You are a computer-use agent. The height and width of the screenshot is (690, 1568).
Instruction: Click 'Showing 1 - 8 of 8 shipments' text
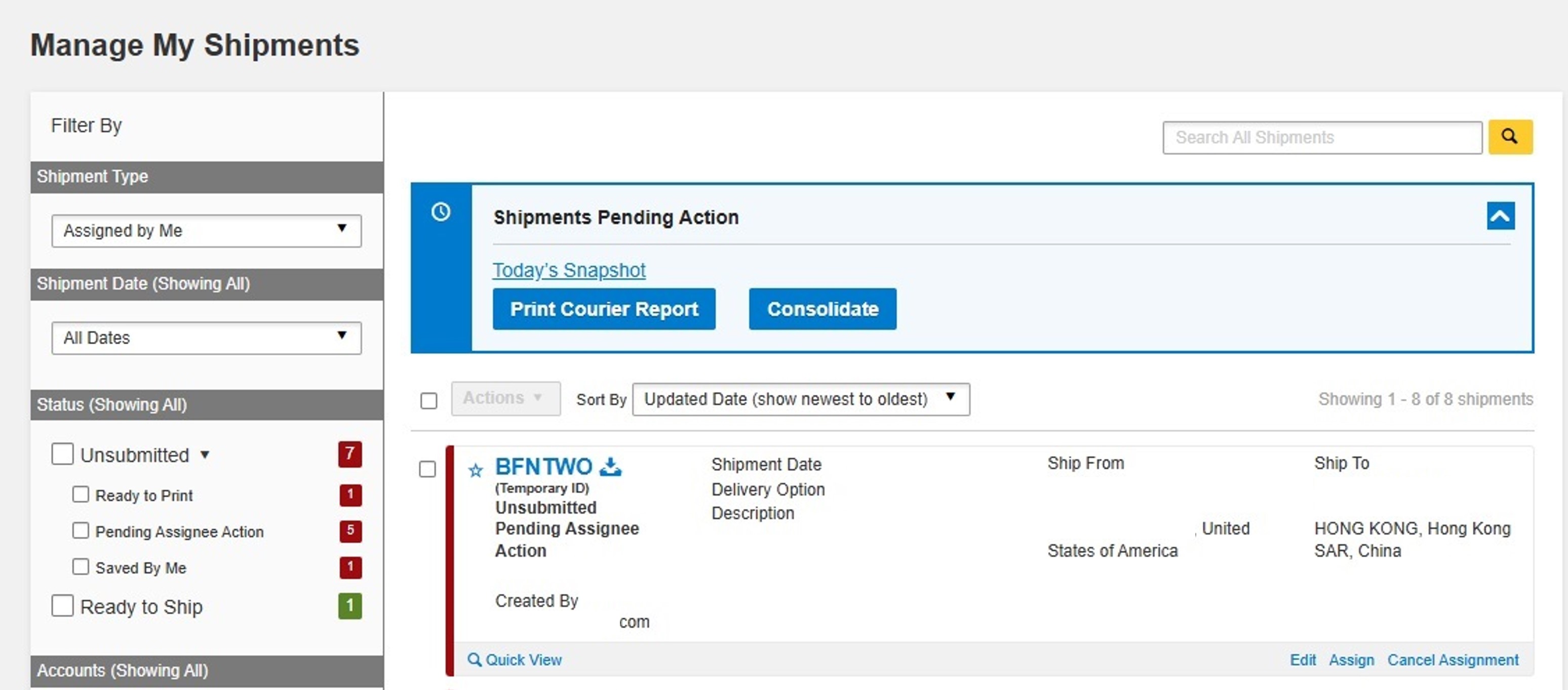click(x=1426, y=399)
